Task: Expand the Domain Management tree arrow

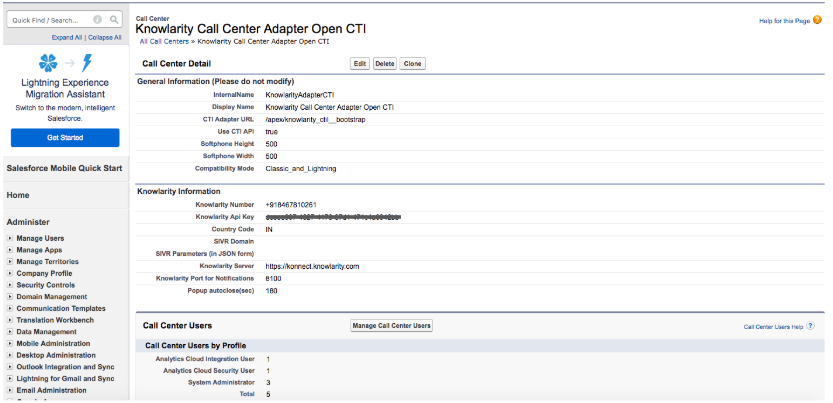Action: (10, 297)
